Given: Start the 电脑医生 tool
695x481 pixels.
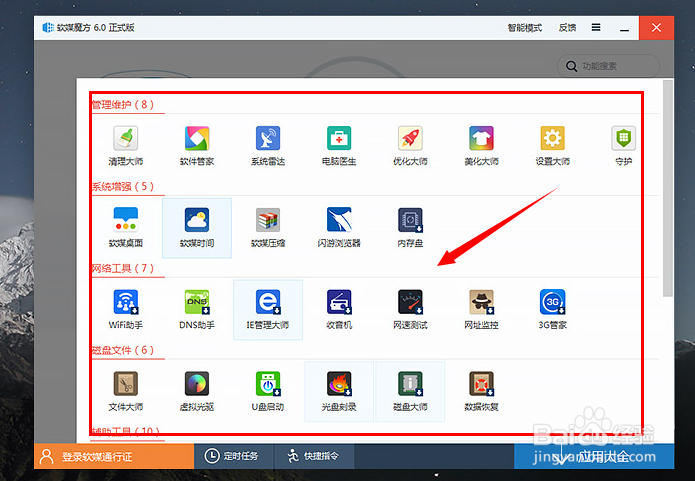Looking at the screenshot, I should pyautogui.click(x=339, y=145).
